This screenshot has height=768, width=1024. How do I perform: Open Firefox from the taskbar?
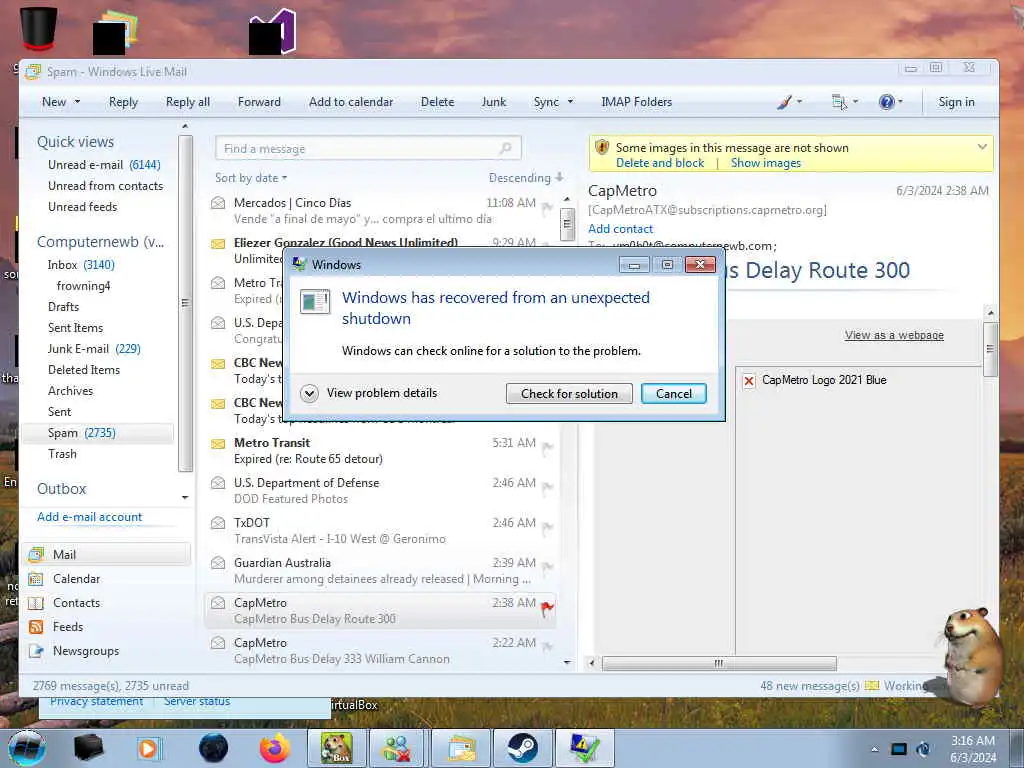point(275,748)
